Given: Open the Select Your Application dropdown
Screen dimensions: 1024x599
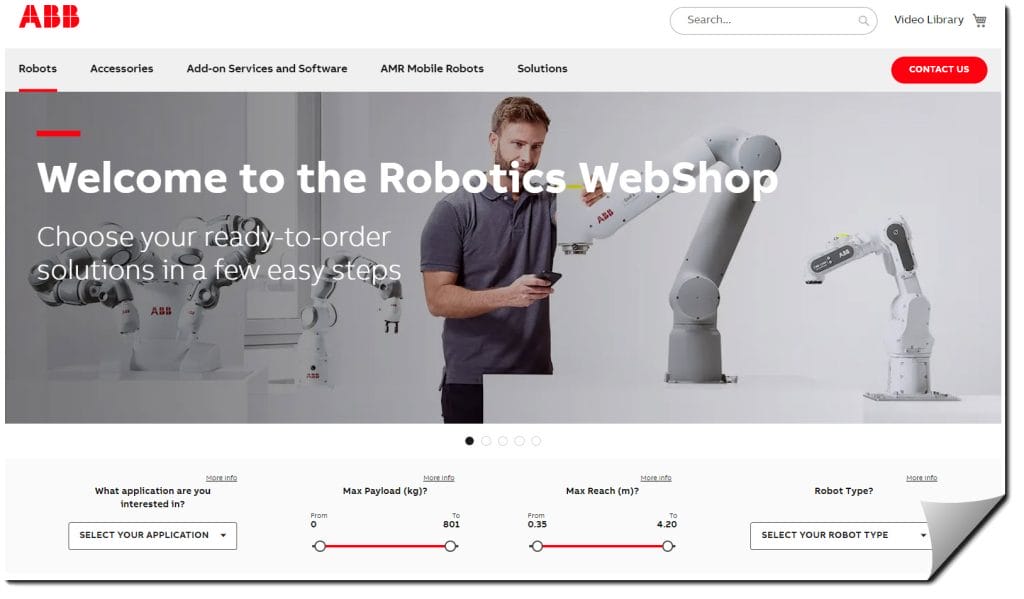Looking at the screenshot, I should tap(153, 536).
